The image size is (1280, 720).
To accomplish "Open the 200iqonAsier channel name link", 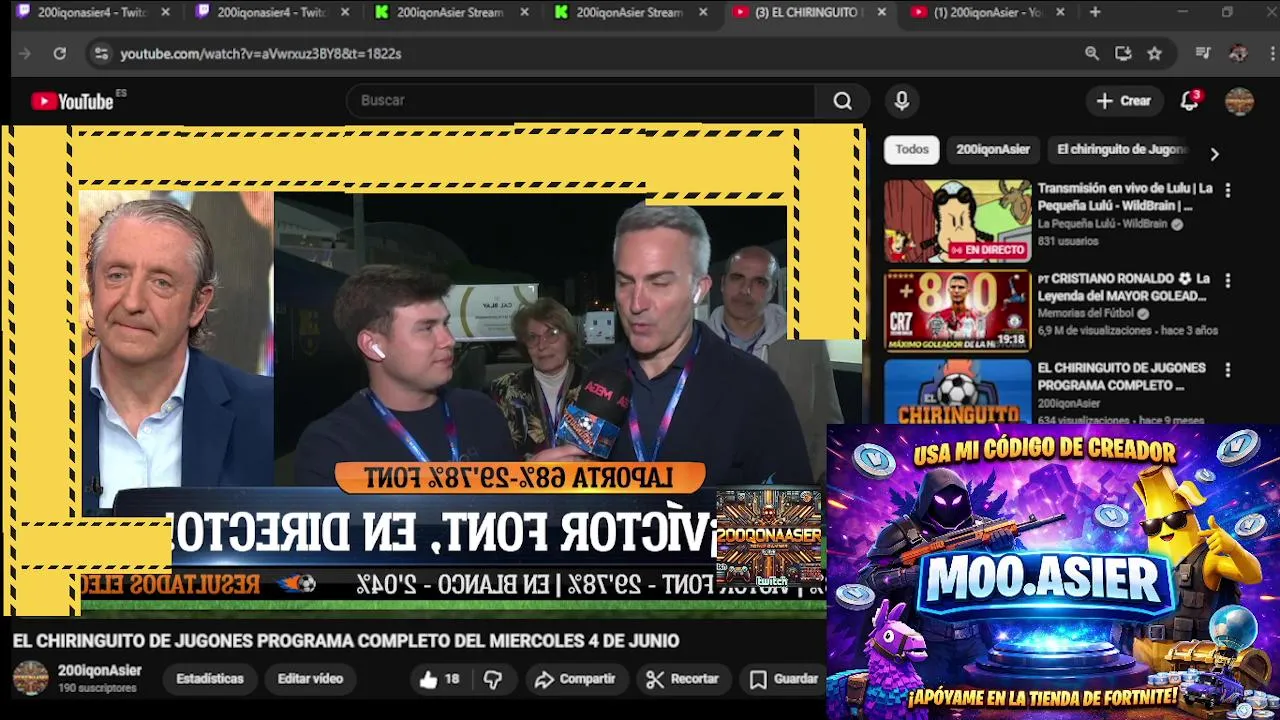I will (99, 671).
